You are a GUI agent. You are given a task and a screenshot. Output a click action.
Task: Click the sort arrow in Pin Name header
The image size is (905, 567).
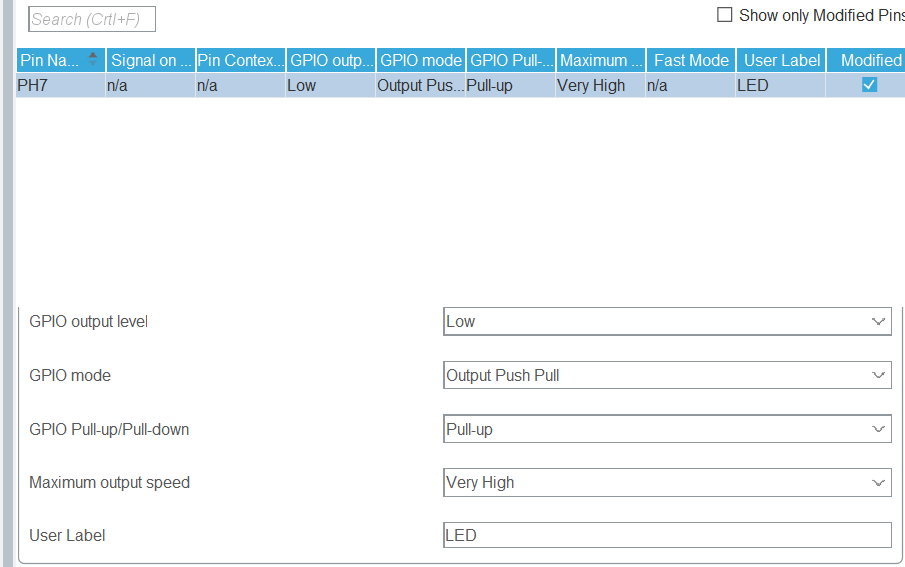(x=92, y=59)
